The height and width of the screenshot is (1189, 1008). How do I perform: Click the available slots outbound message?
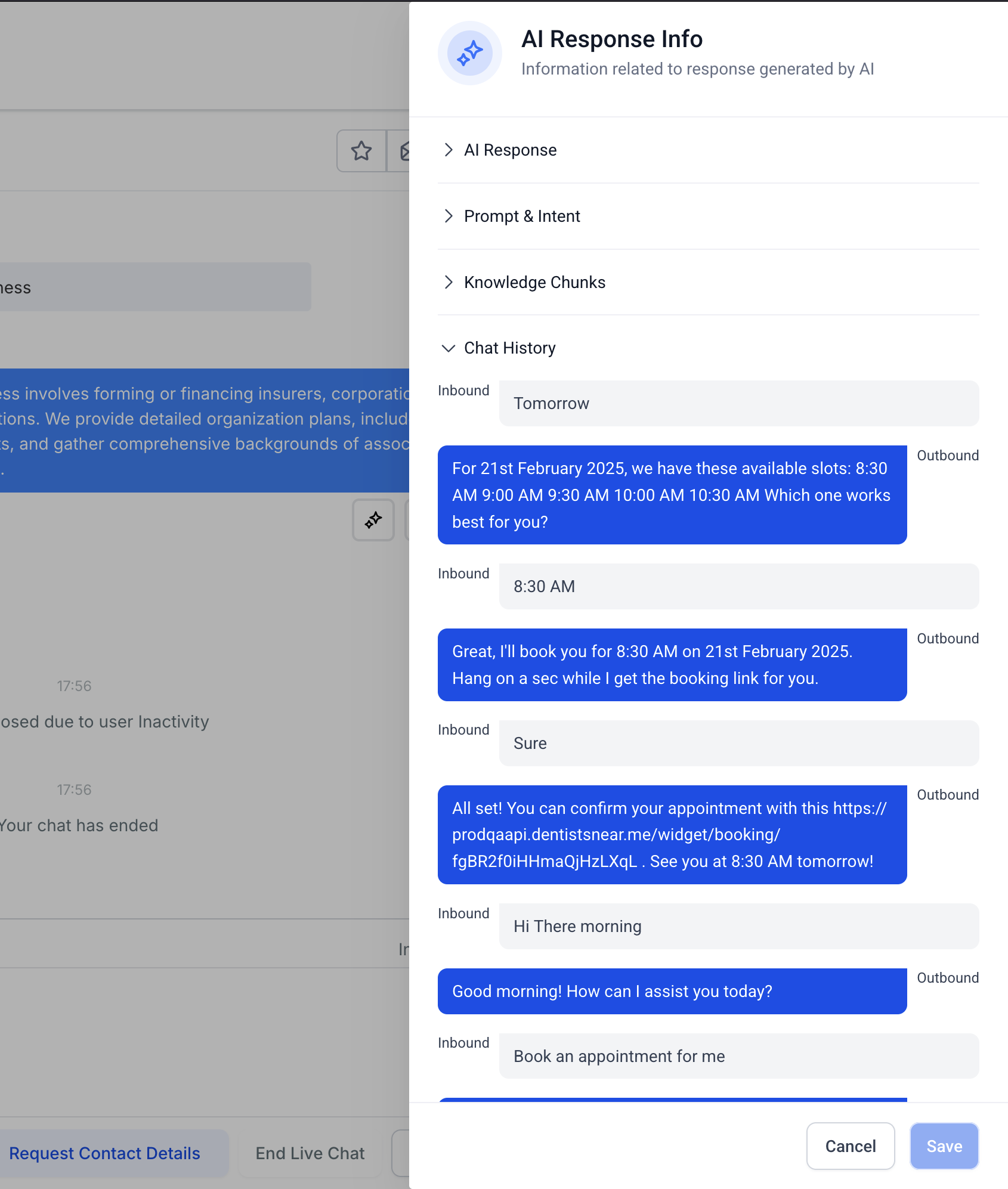(672, 495)
